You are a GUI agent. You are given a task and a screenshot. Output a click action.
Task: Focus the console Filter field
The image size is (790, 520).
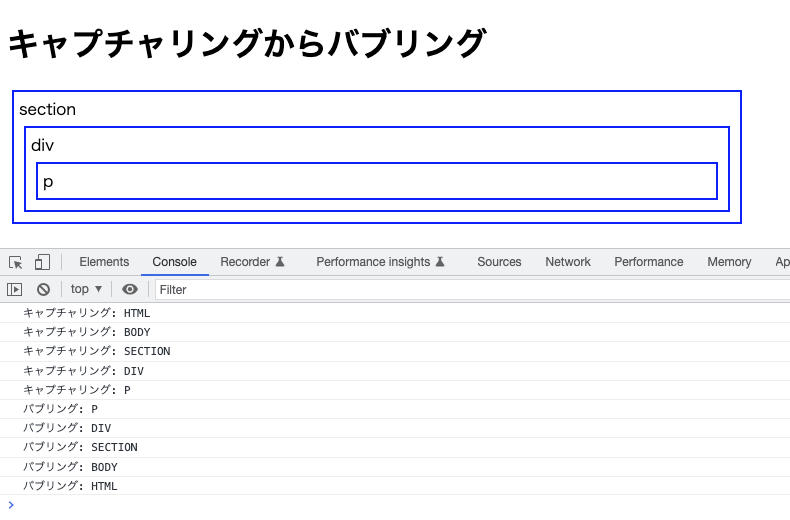pos(473,290)
